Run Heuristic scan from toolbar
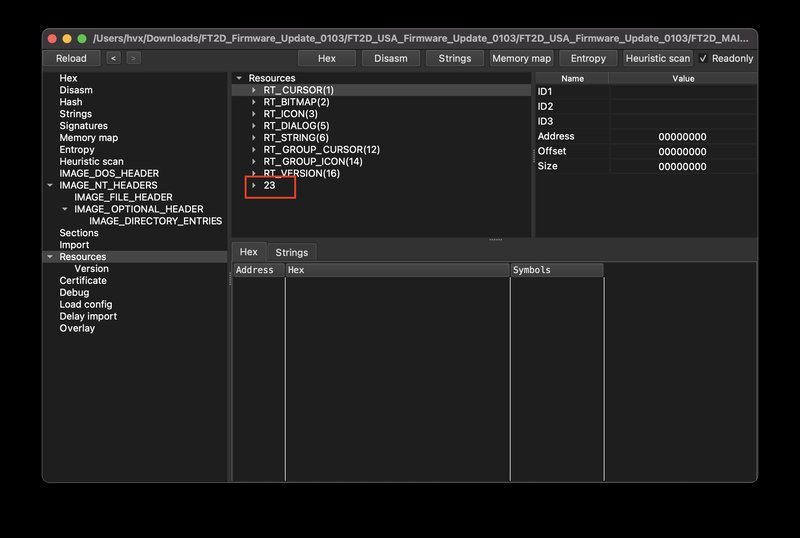The height and width of the screenshot is (538, 800). click(x=657, y=58)
